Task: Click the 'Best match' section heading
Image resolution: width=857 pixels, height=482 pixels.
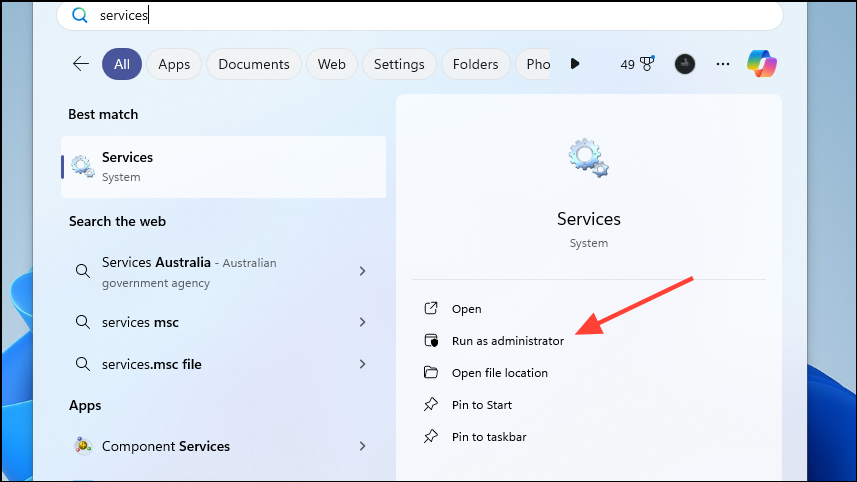Action: point(103,114)
